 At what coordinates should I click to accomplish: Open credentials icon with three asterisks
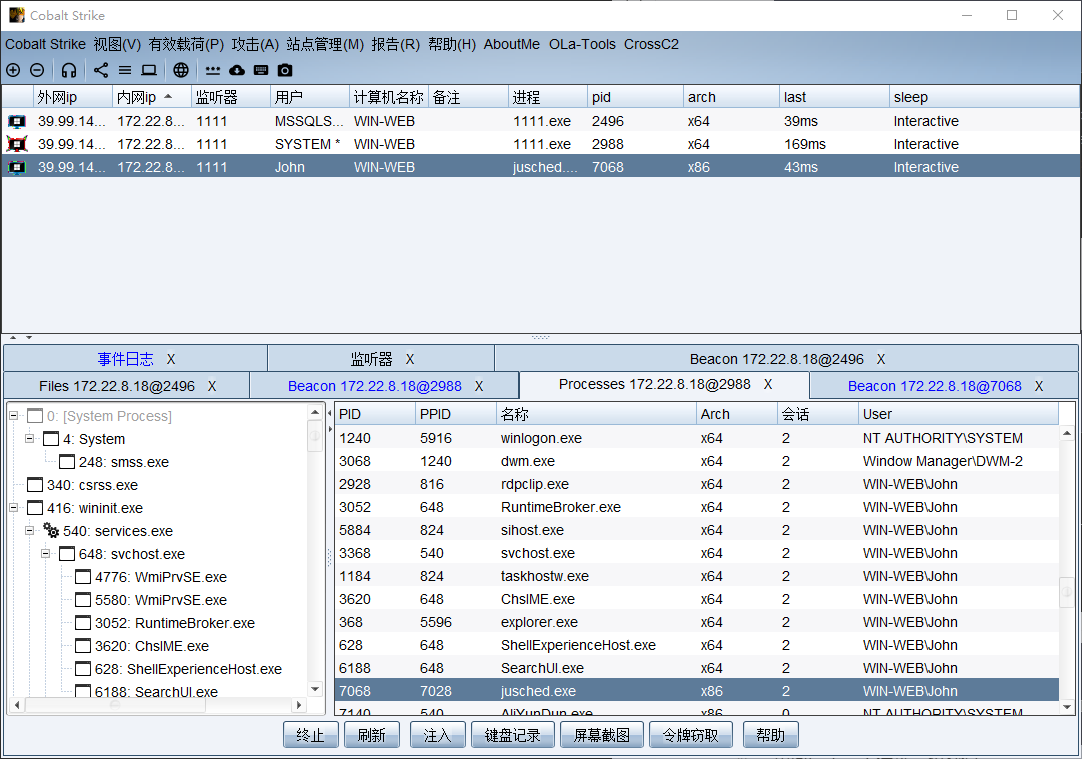coord(213,70)
